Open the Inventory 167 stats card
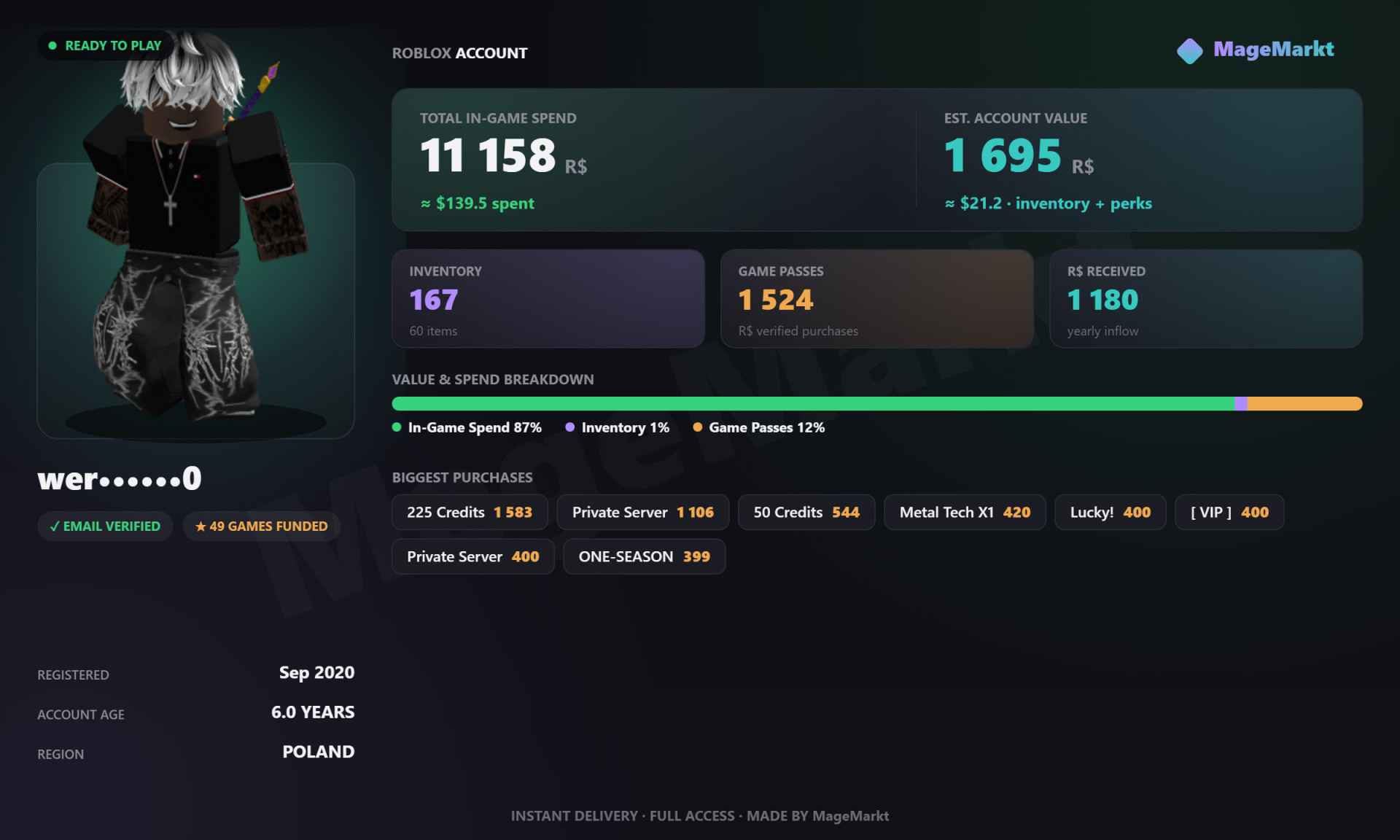 pyautogui.click(x=548, y=299)
